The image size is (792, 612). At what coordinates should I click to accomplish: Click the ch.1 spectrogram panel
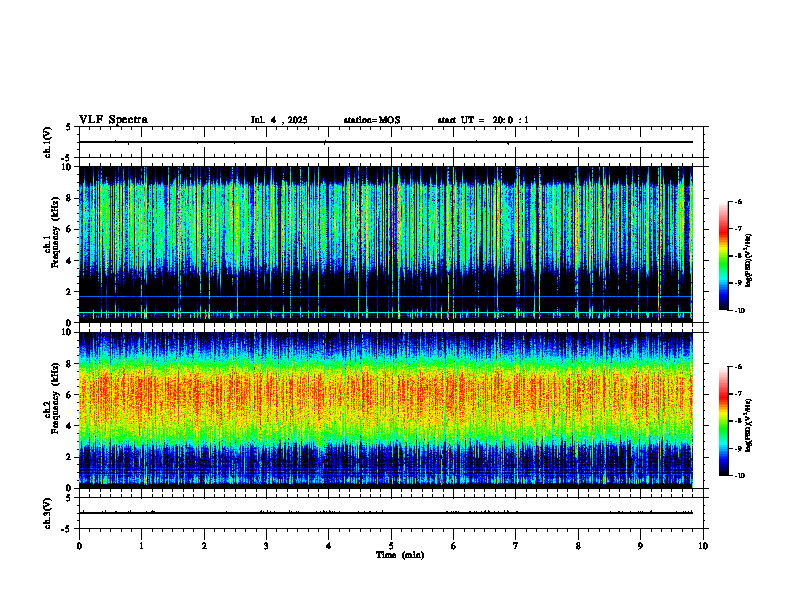[385, 244]
